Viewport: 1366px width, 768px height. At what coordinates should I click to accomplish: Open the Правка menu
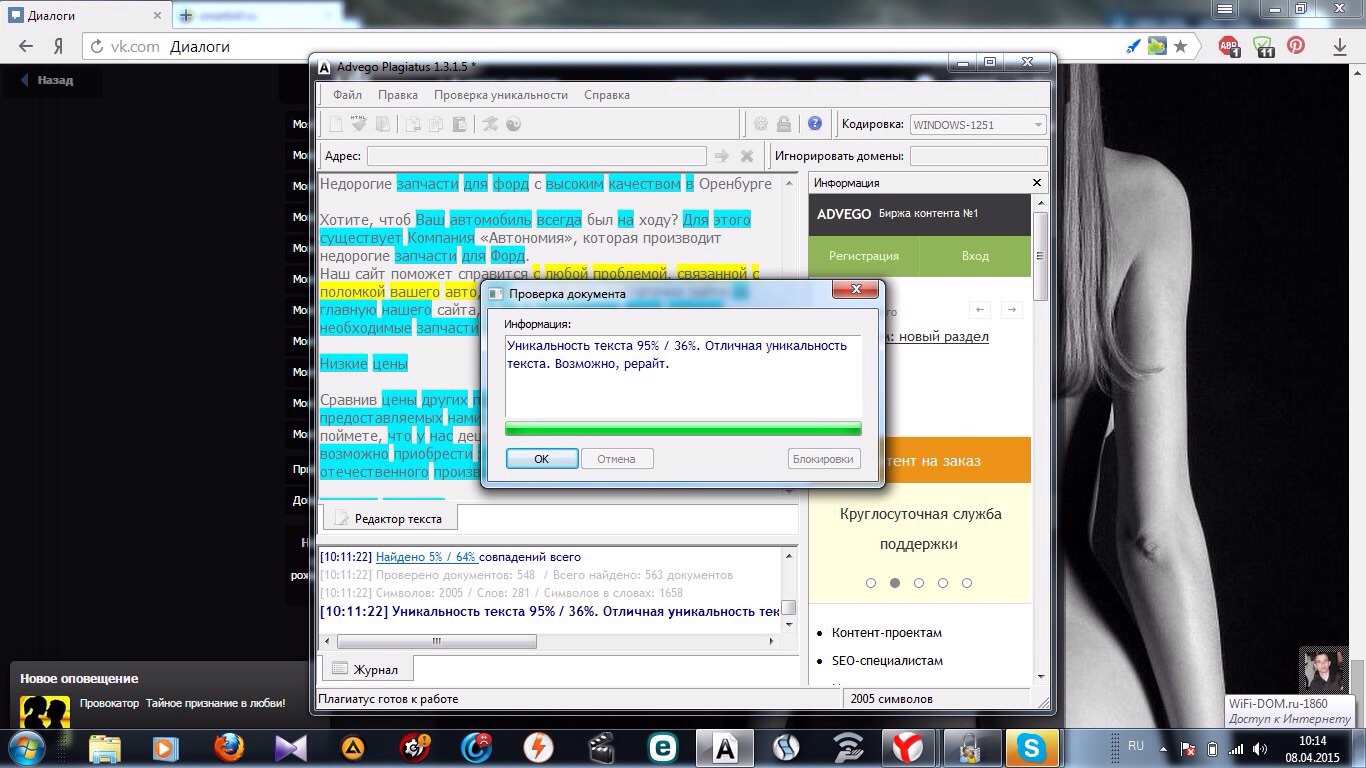(398, 95)
